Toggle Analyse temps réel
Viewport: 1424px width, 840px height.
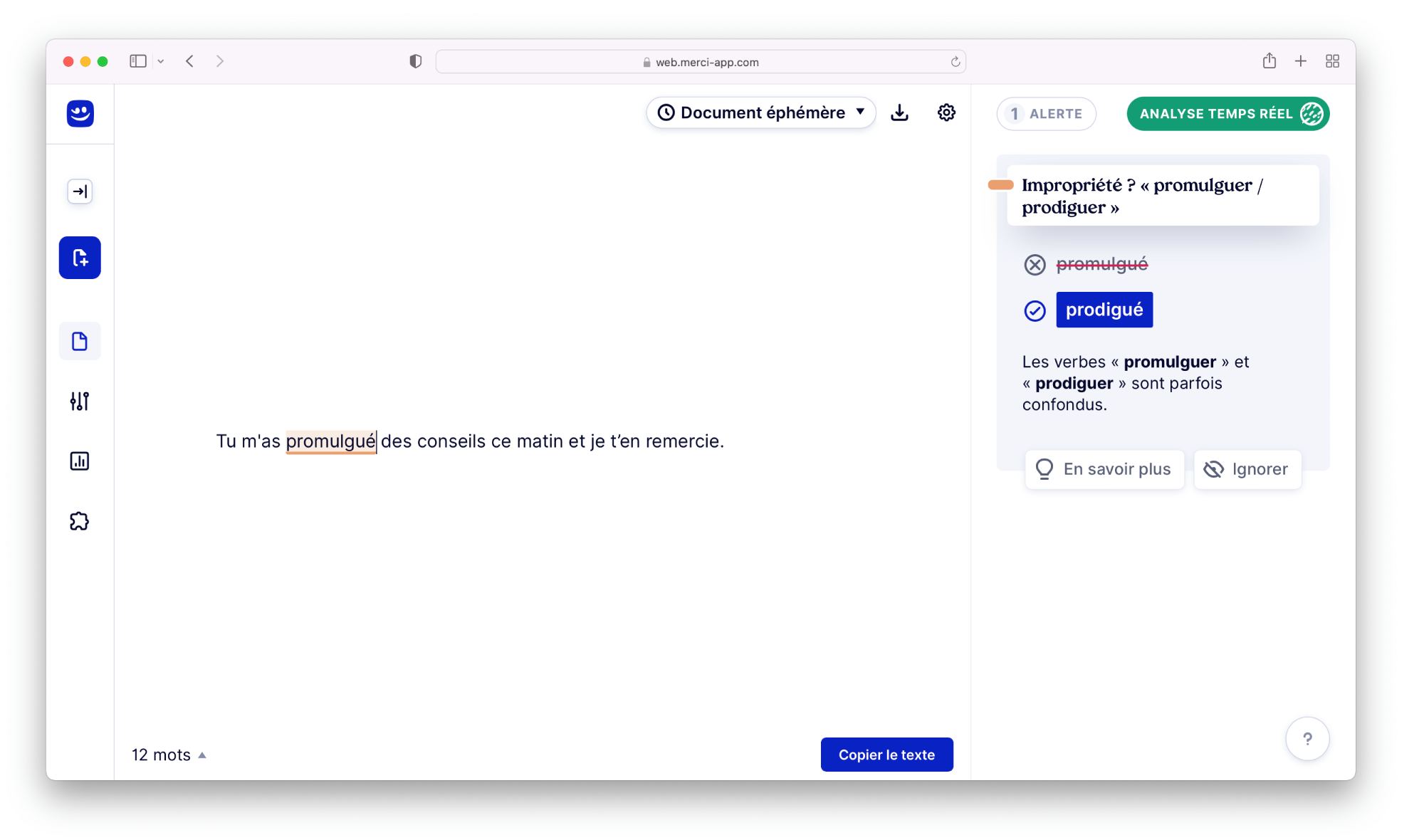click(x=1227, y=113)
